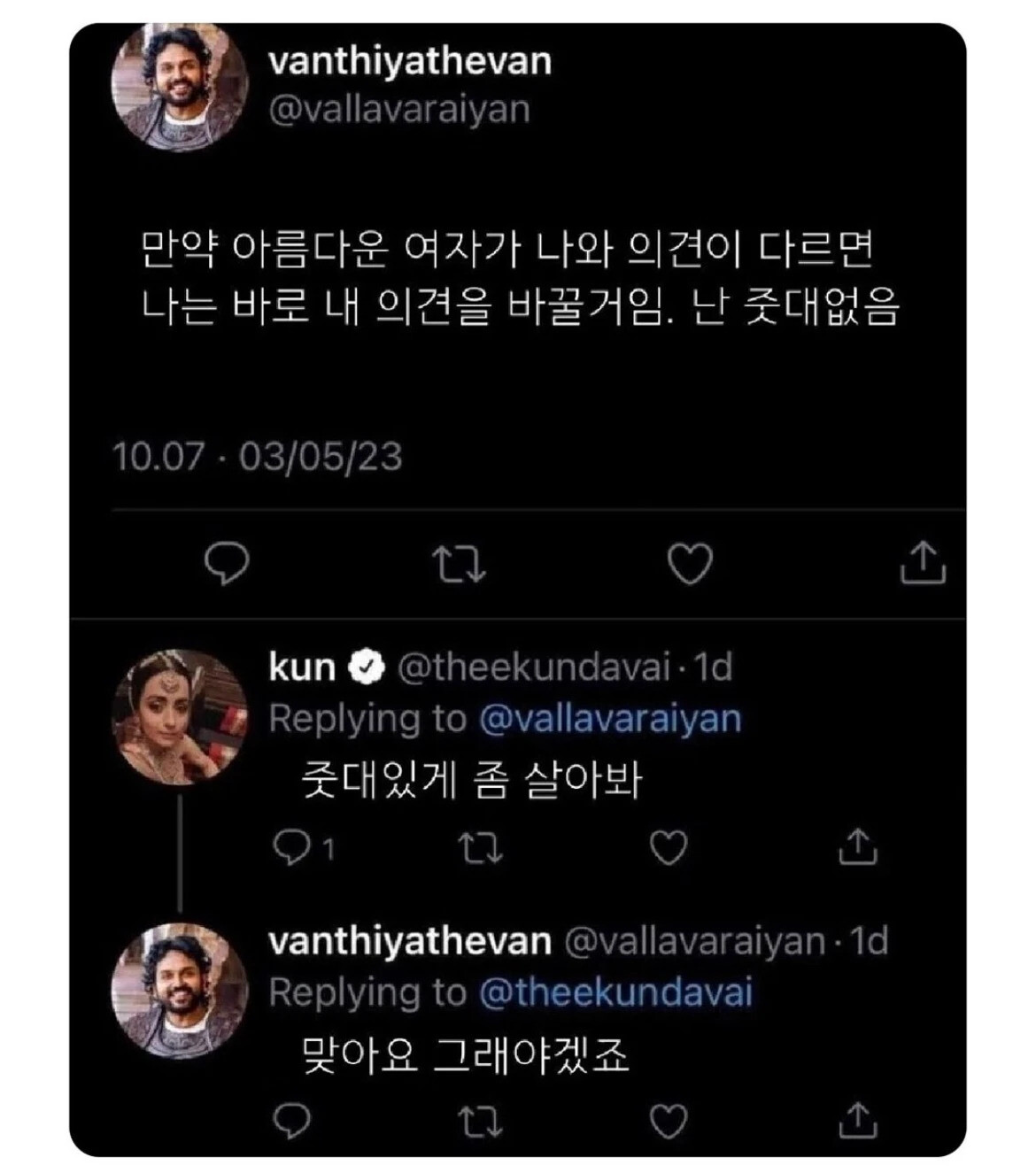Open vanthiyathevan avatar in bottom reply
1036x1173 pixels.
pos(180,991)
